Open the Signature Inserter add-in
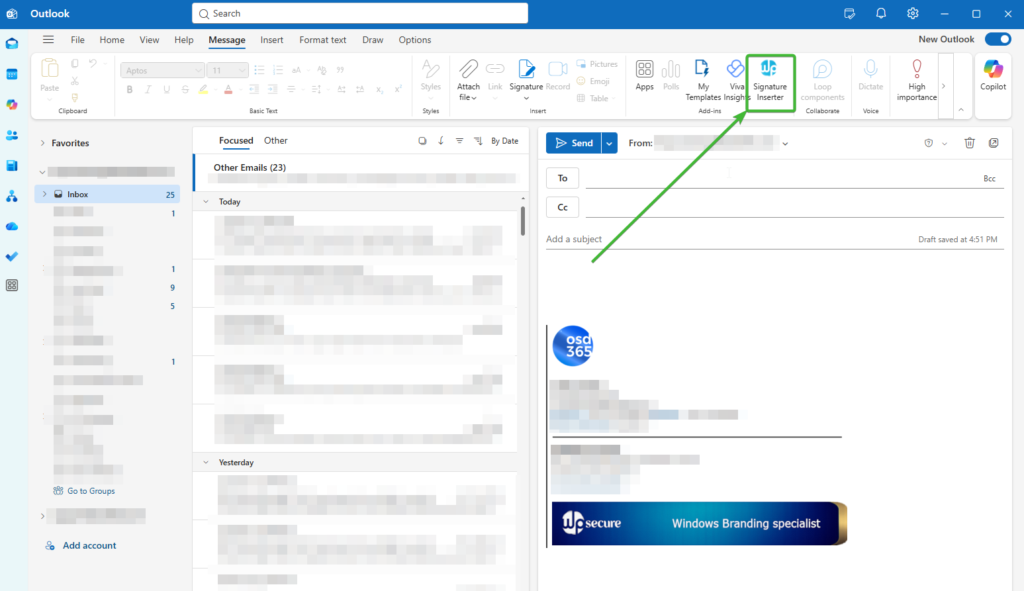Viewport: 1024px width, 591px height. tap(769, 80)
